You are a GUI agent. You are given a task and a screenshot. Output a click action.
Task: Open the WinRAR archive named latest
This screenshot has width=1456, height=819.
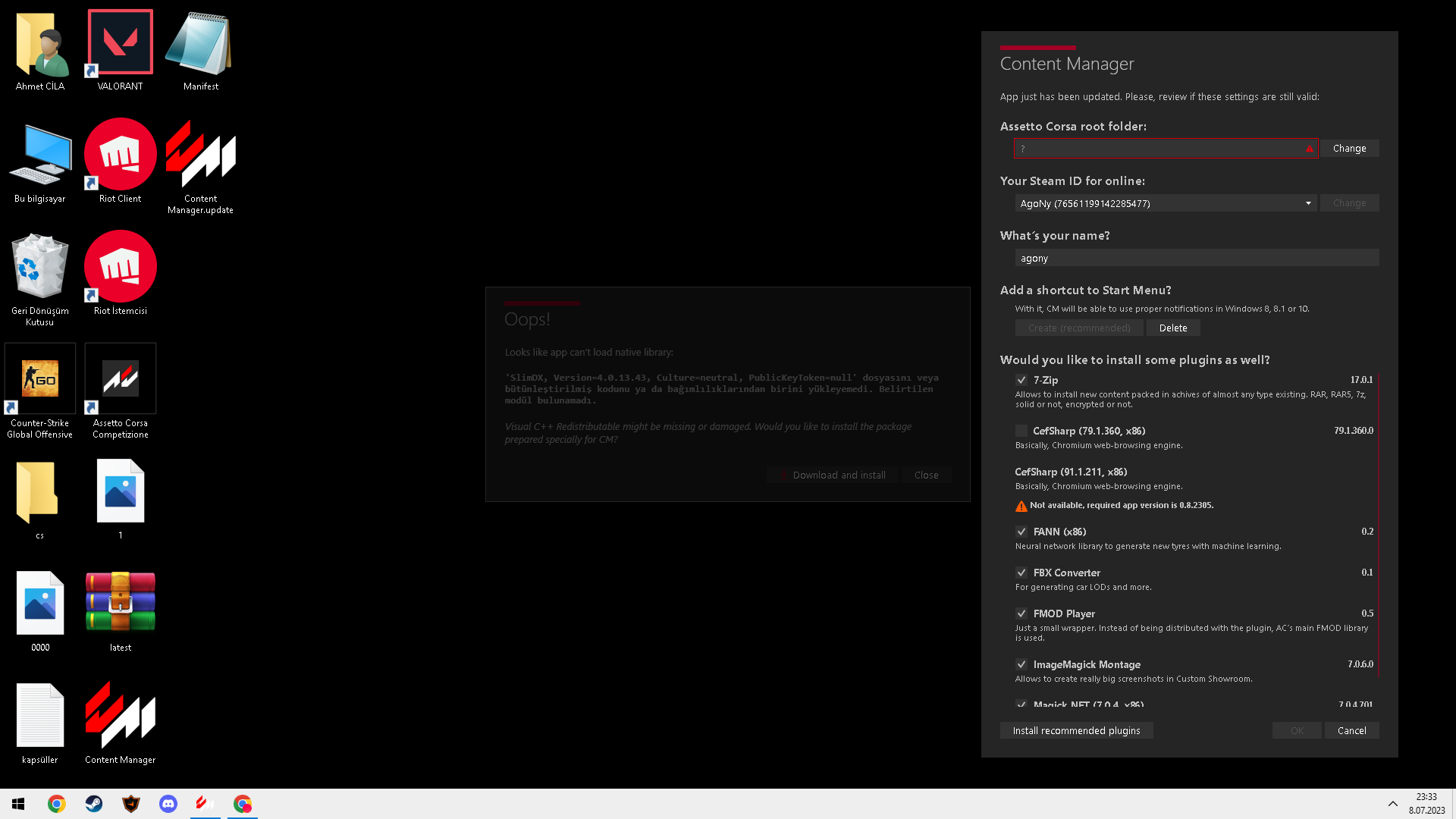click(x=120, y=603)
